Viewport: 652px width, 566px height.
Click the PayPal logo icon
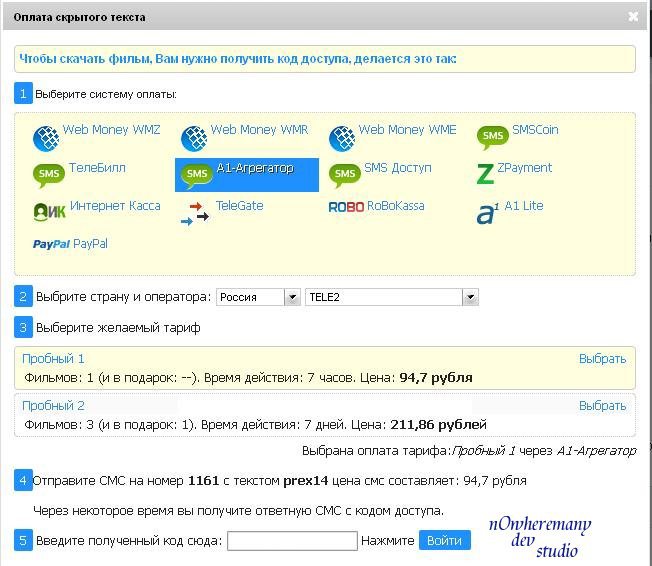51,244
